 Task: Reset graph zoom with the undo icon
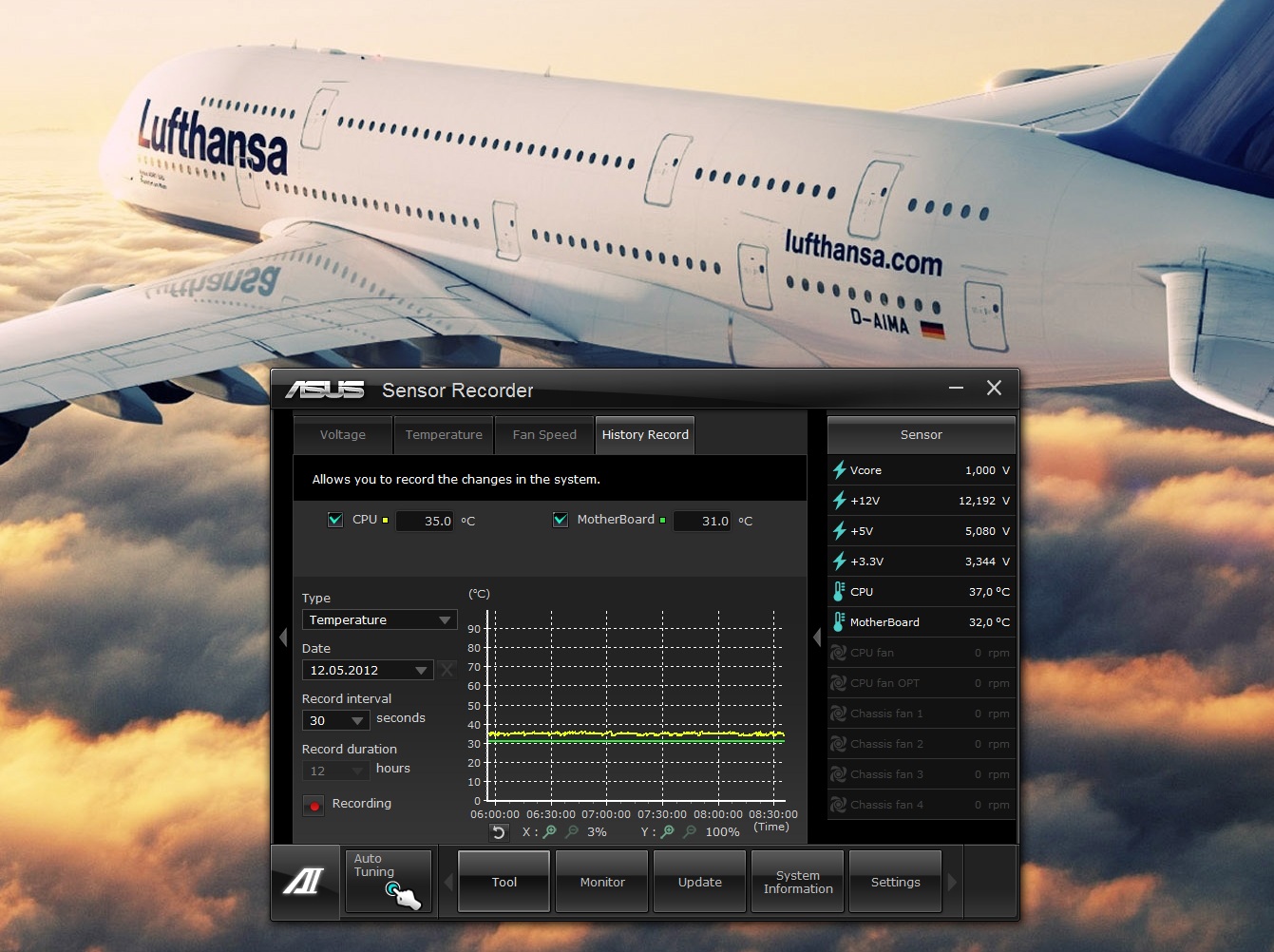pyautogui.click(x=499, y=832)
